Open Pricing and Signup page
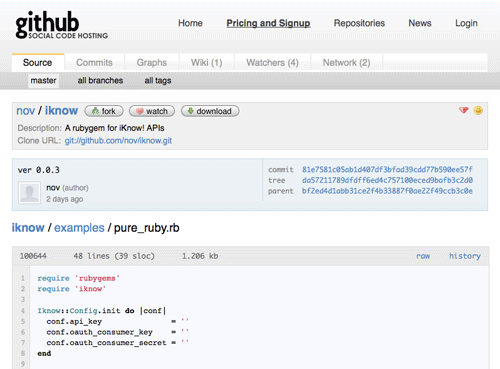Screen dimensions: 500x369 [x=268, y=23]
